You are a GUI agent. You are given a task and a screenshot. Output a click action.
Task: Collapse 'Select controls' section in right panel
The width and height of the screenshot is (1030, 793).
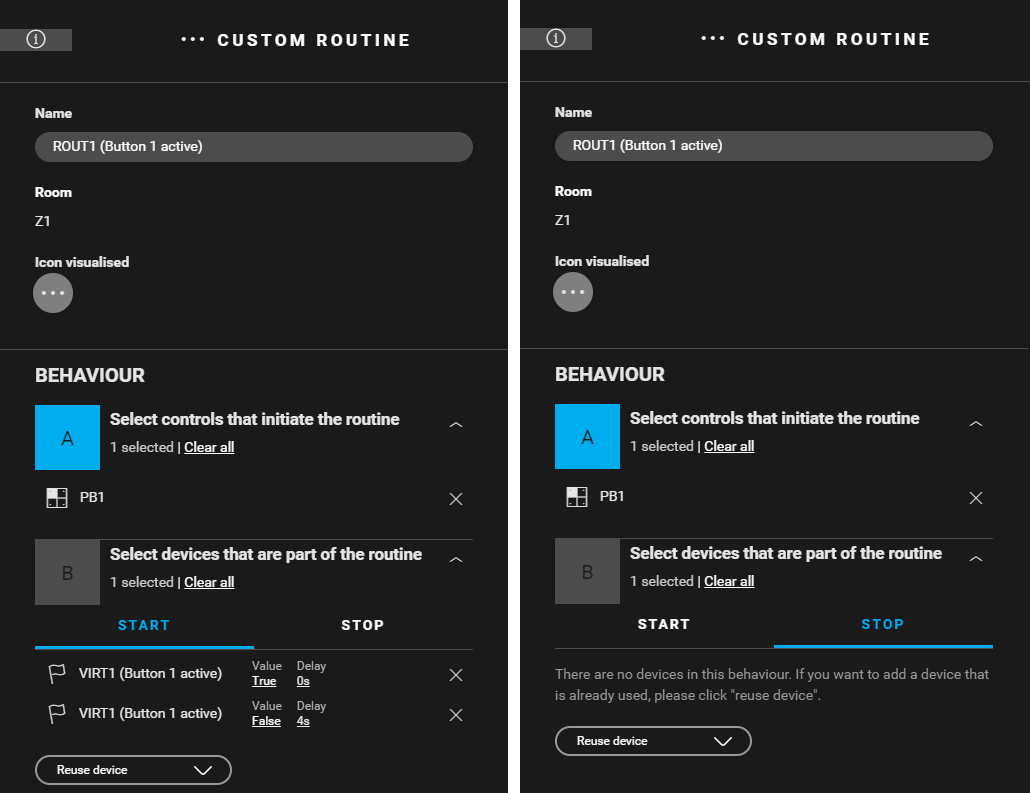pyautogui.click(x=976, y=424)
